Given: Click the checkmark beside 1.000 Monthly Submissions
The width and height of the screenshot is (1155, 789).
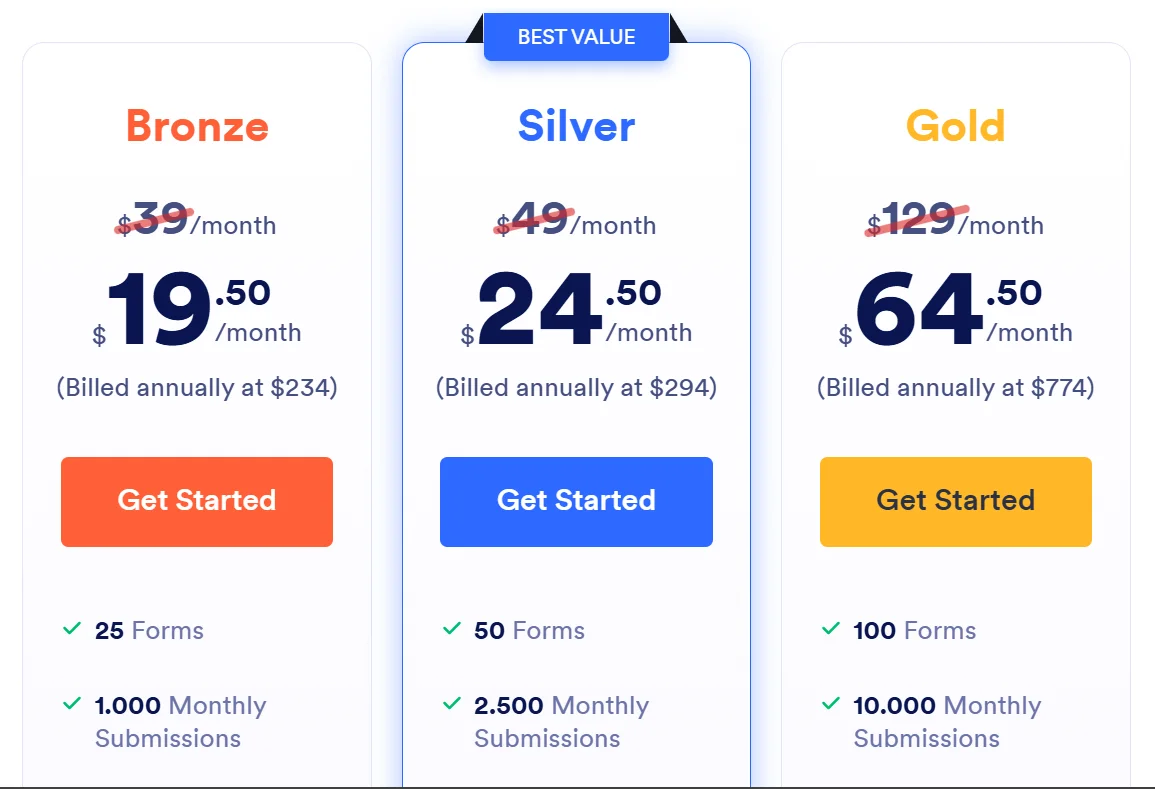Looking at the screenshot, I should tap(72, 704).
